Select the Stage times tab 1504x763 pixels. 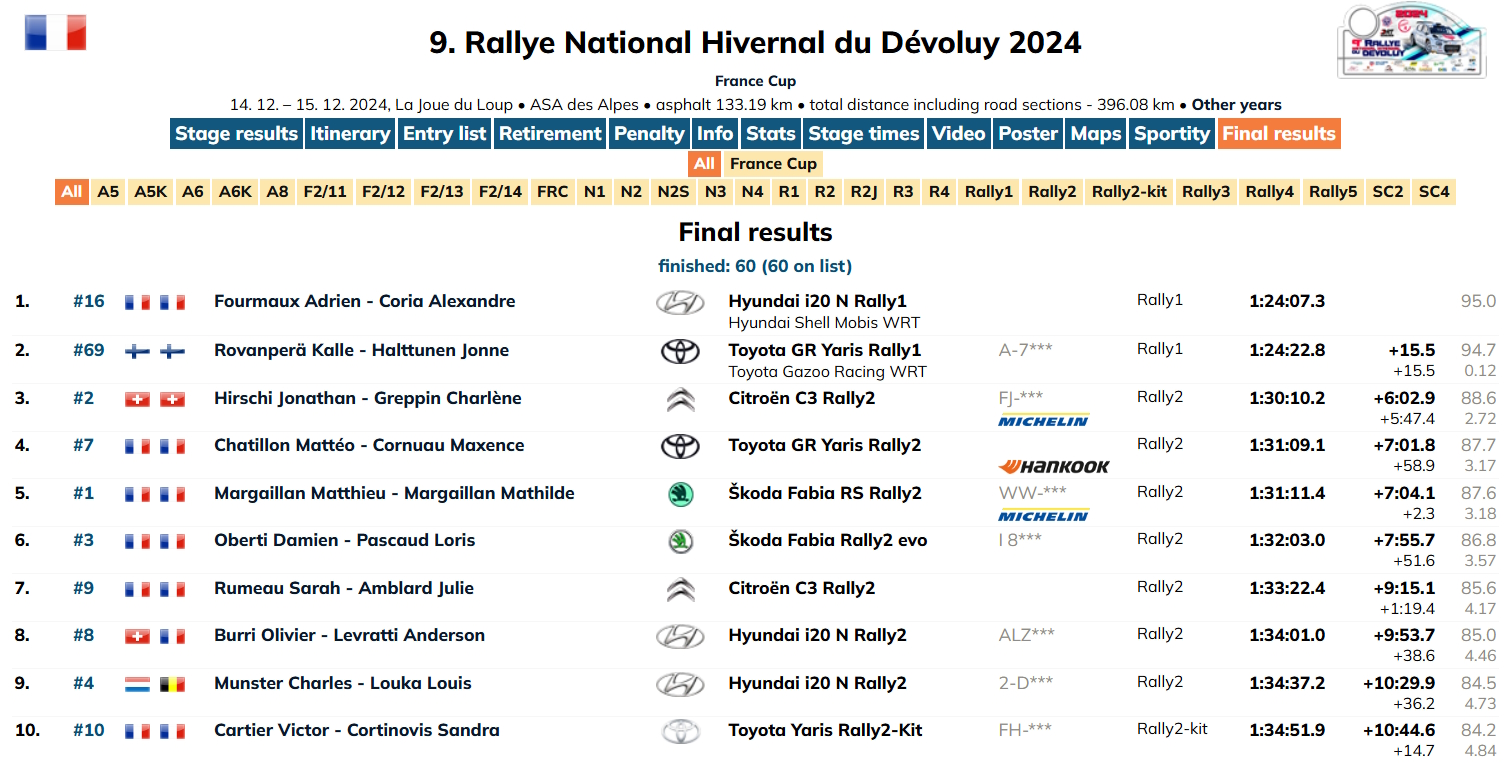tap(863, 134)
